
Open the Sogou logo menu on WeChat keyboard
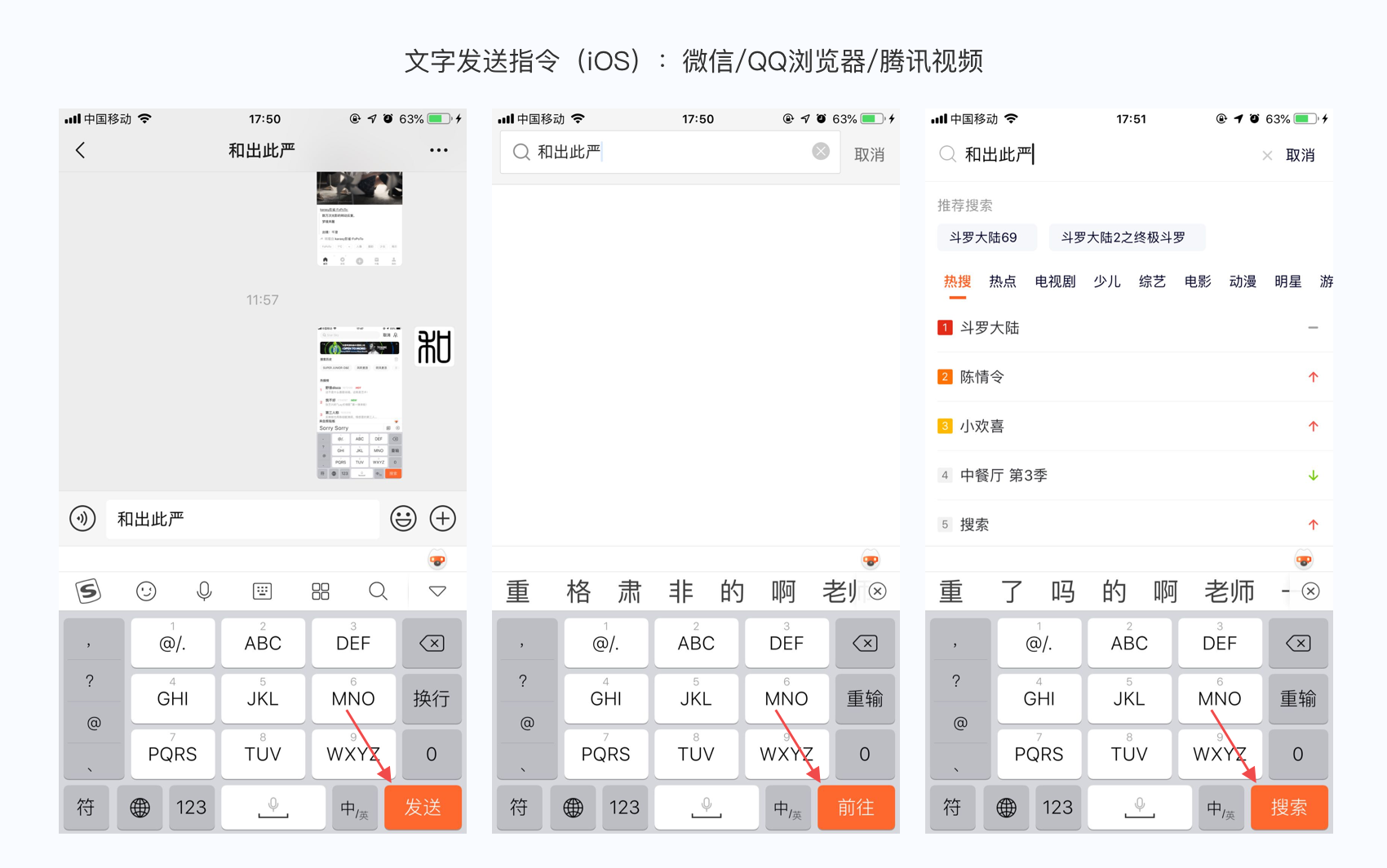coord(88,591)
